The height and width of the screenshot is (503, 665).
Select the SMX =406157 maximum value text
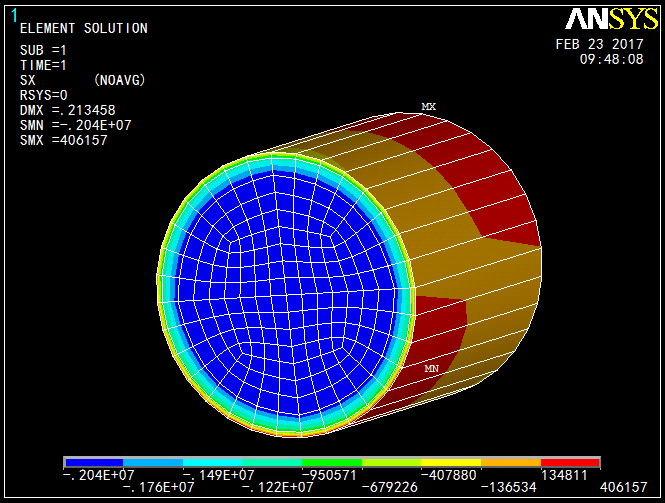[63, 140]
